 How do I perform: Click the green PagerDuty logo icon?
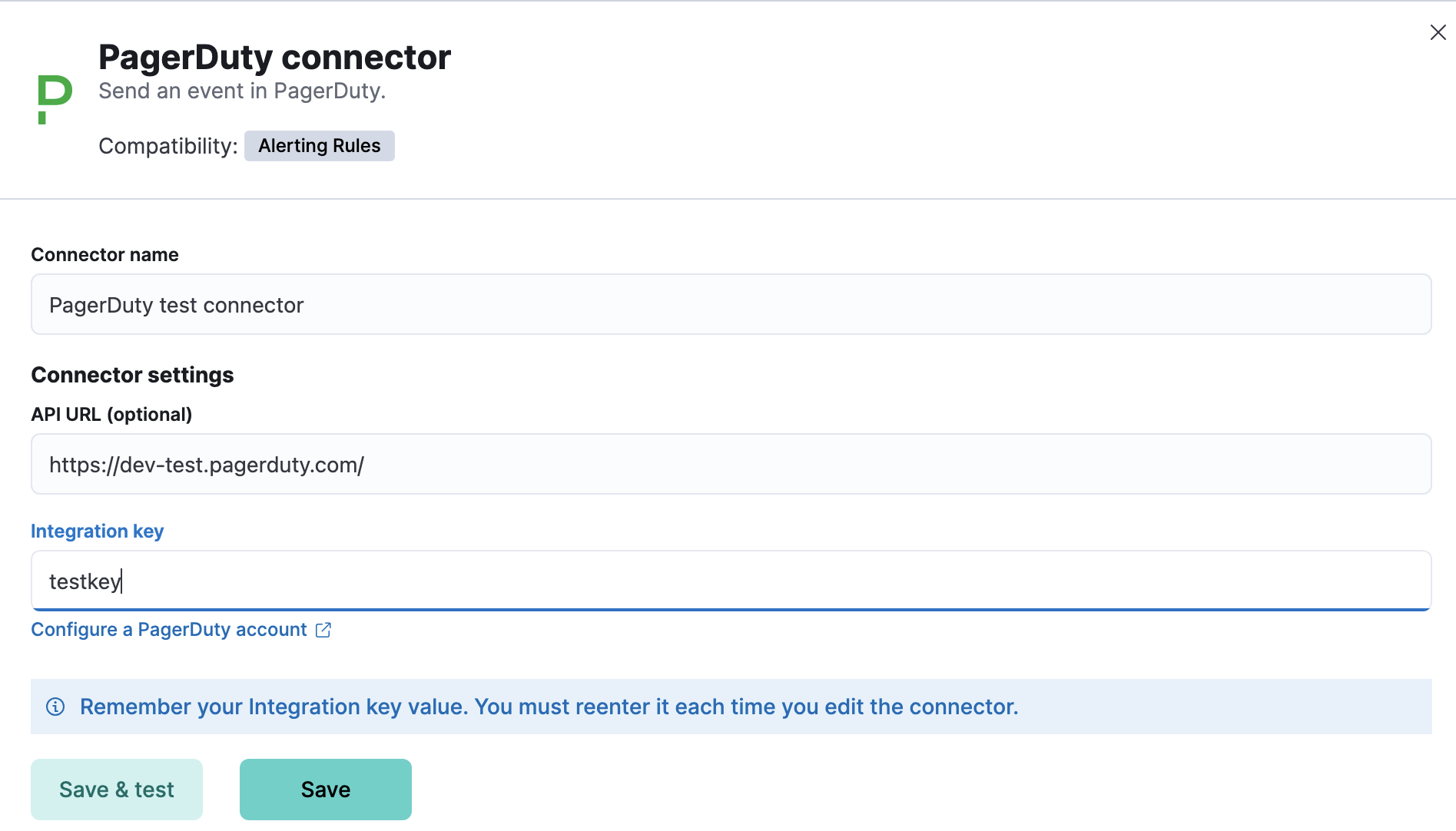[x=52, y=98]
